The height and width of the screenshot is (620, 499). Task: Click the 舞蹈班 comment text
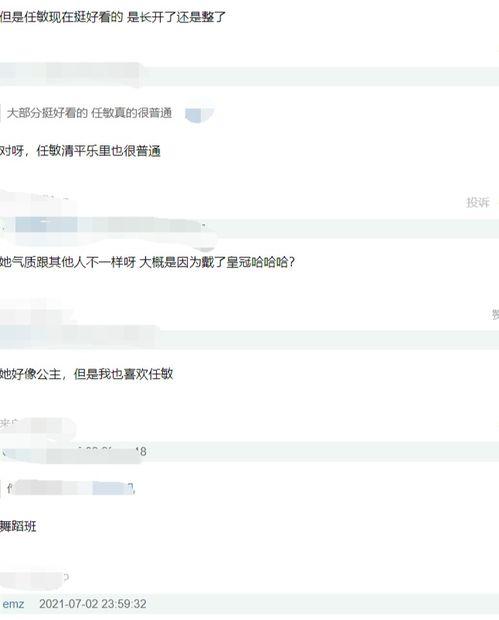(18, 526)
